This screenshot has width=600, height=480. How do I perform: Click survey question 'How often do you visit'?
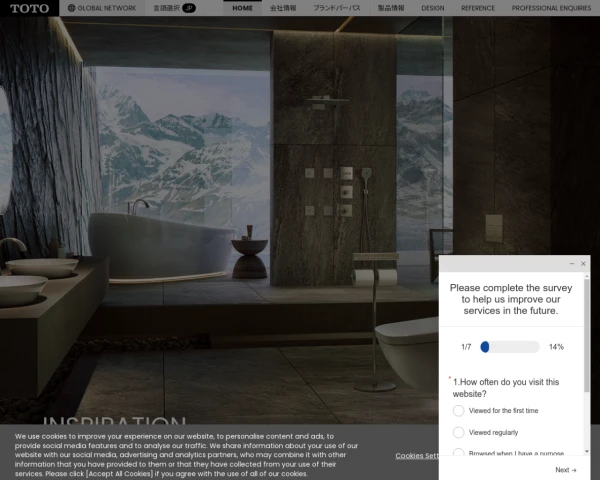click(506, 388)
